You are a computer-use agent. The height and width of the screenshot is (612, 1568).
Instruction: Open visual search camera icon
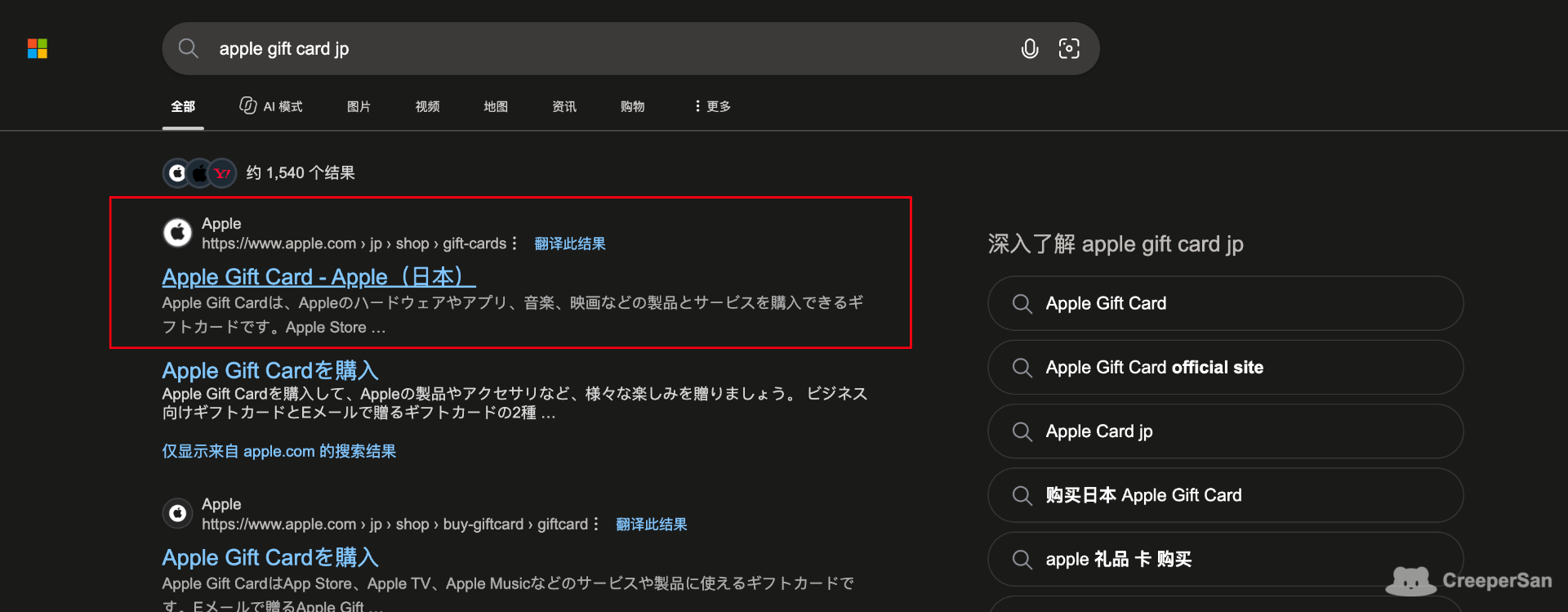(x=1069, y=49)
